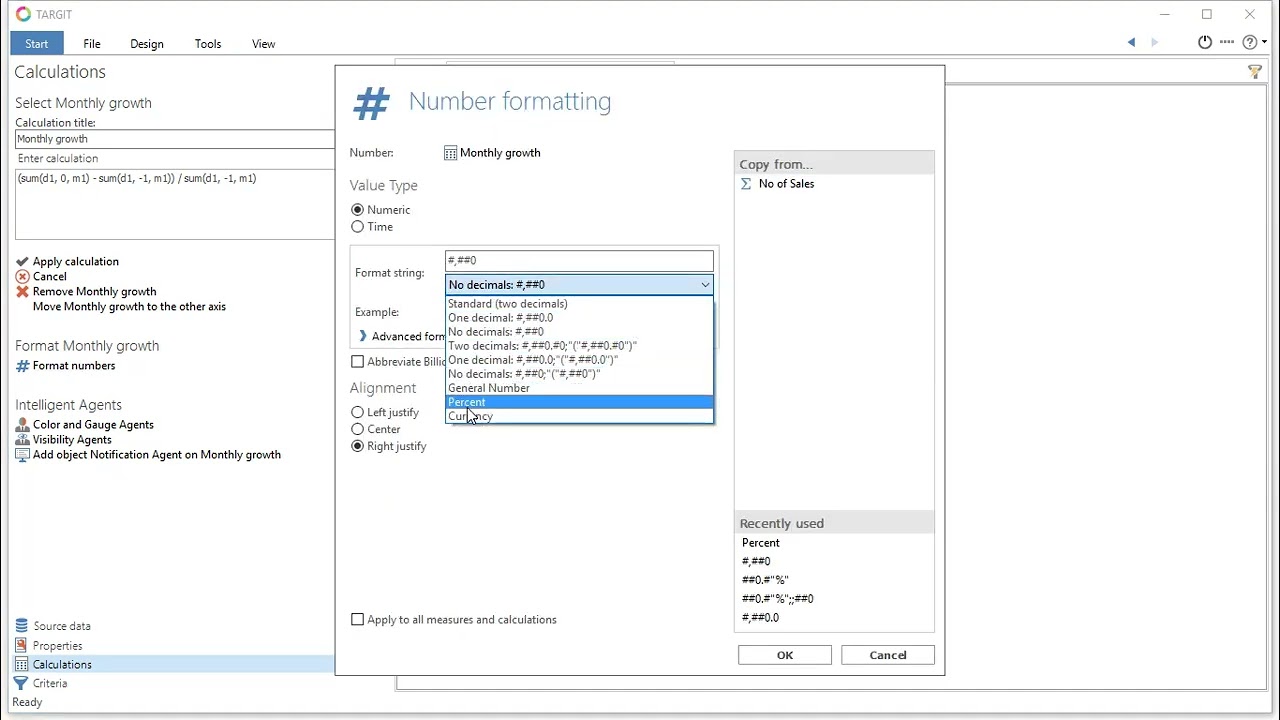Select One decimal: #,##0.0 option

[579, 318]
